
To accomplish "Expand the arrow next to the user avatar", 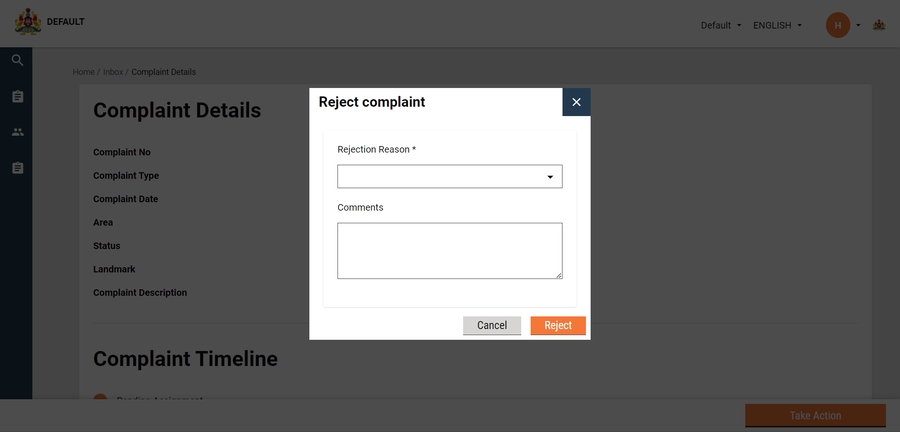I will [x=858, y=25].
